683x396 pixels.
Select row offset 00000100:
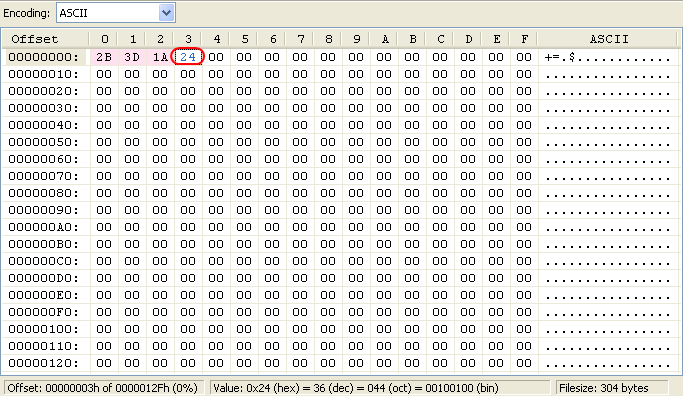tap(44, 329)
